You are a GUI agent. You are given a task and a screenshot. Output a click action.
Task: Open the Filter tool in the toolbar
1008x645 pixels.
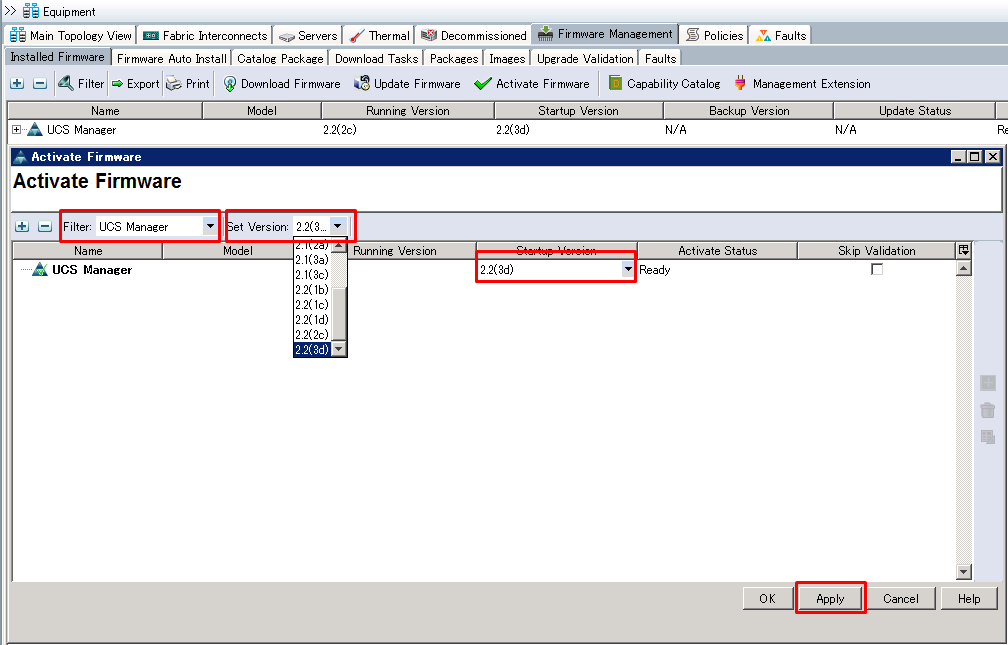(x=80, y=84)
